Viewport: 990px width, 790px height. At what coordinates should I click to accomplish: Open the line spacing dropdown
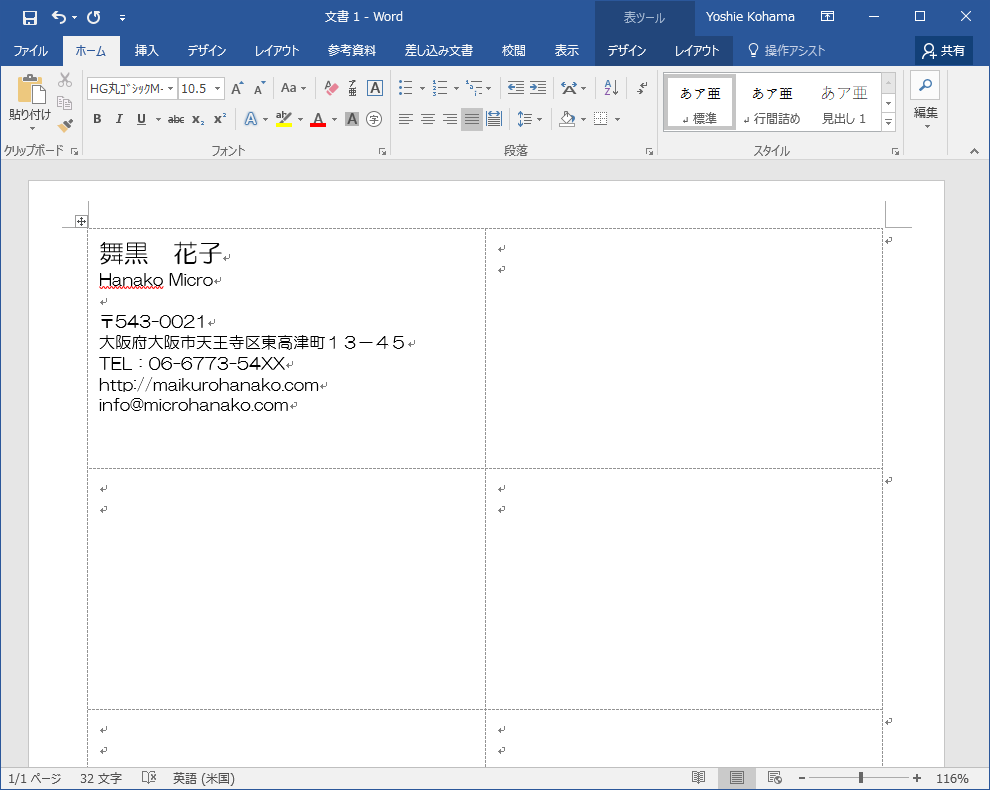click(529, 118)
